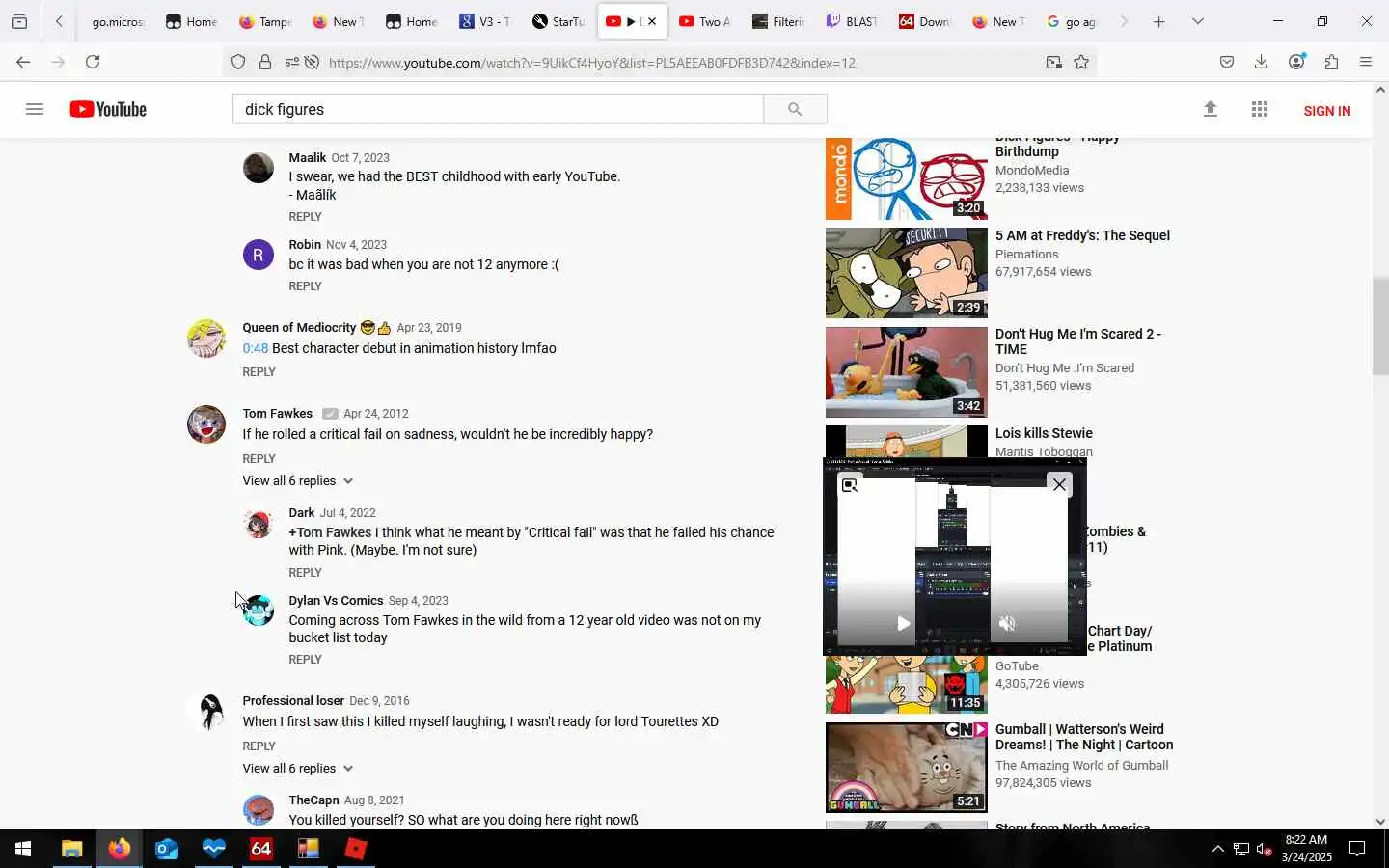This screenshot has height=868, width=1389.
Task: Reply to Maalik's comment
Action: [x=305, y=217]
